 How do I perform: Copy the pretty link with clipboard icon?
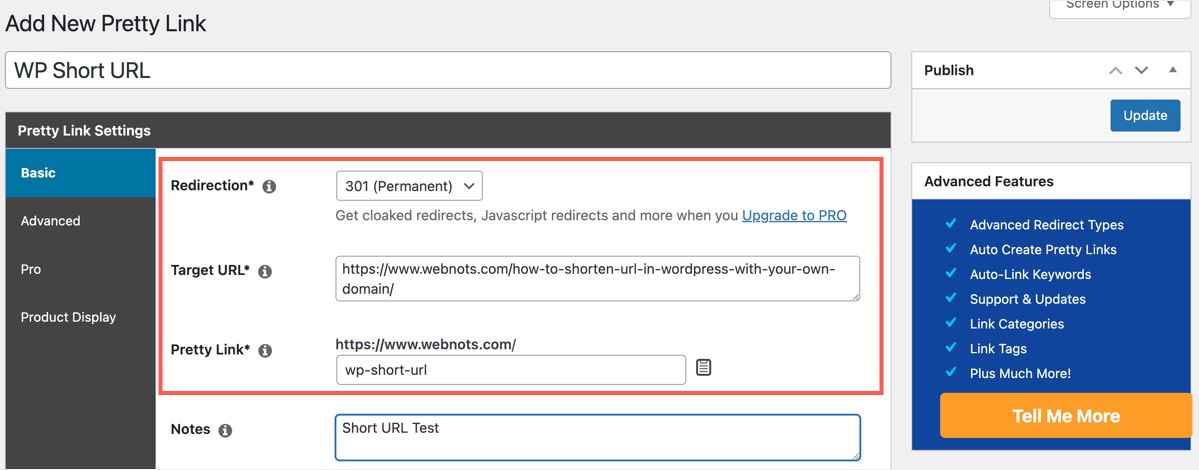click(704, 368)
